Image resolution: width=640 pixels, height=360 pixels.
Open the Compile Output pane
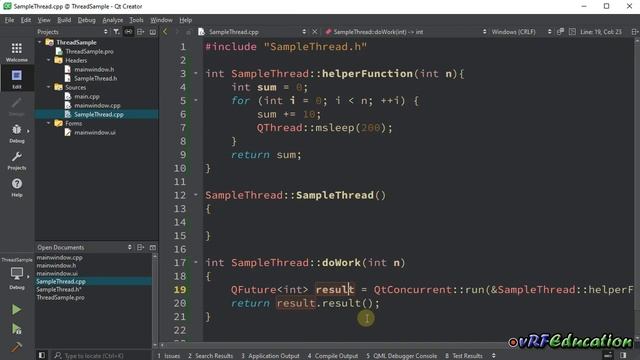pos(333,356)
